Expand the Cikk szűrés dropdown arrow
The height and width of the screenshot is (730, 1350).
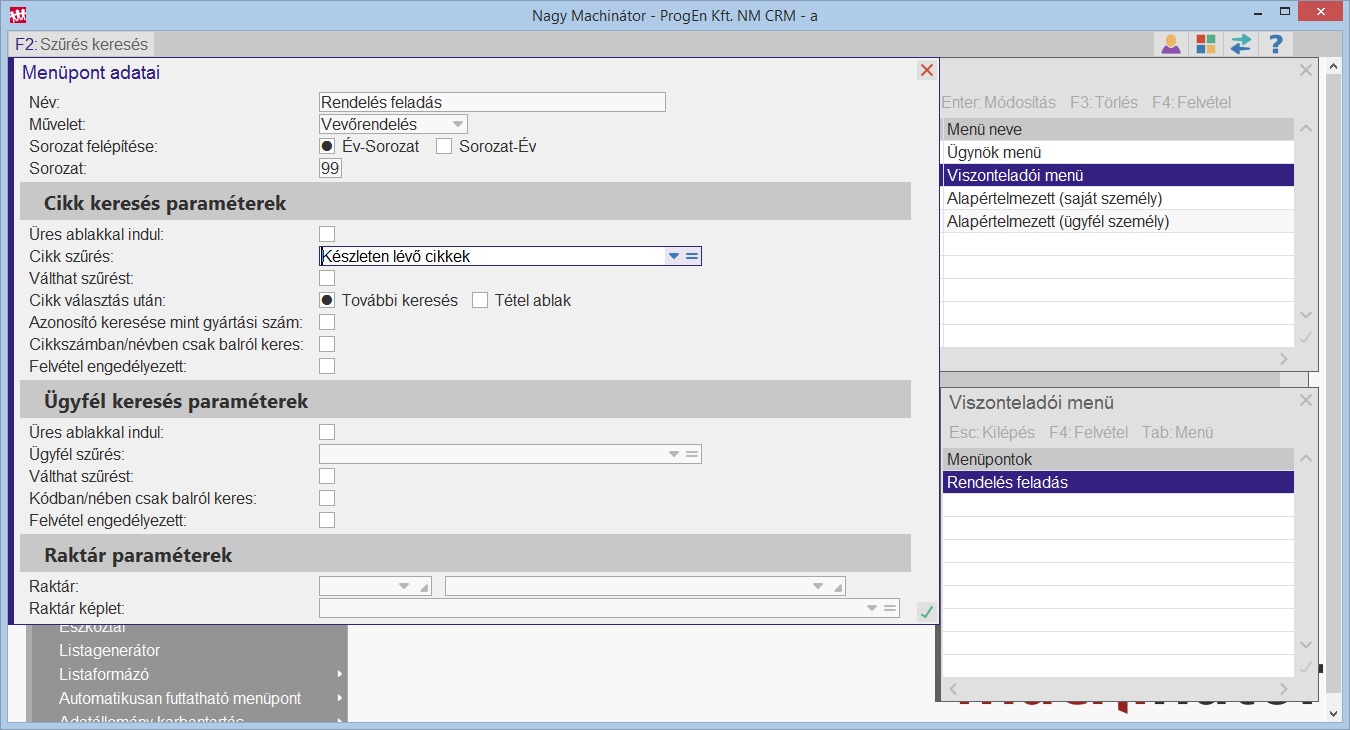[673, 256]
